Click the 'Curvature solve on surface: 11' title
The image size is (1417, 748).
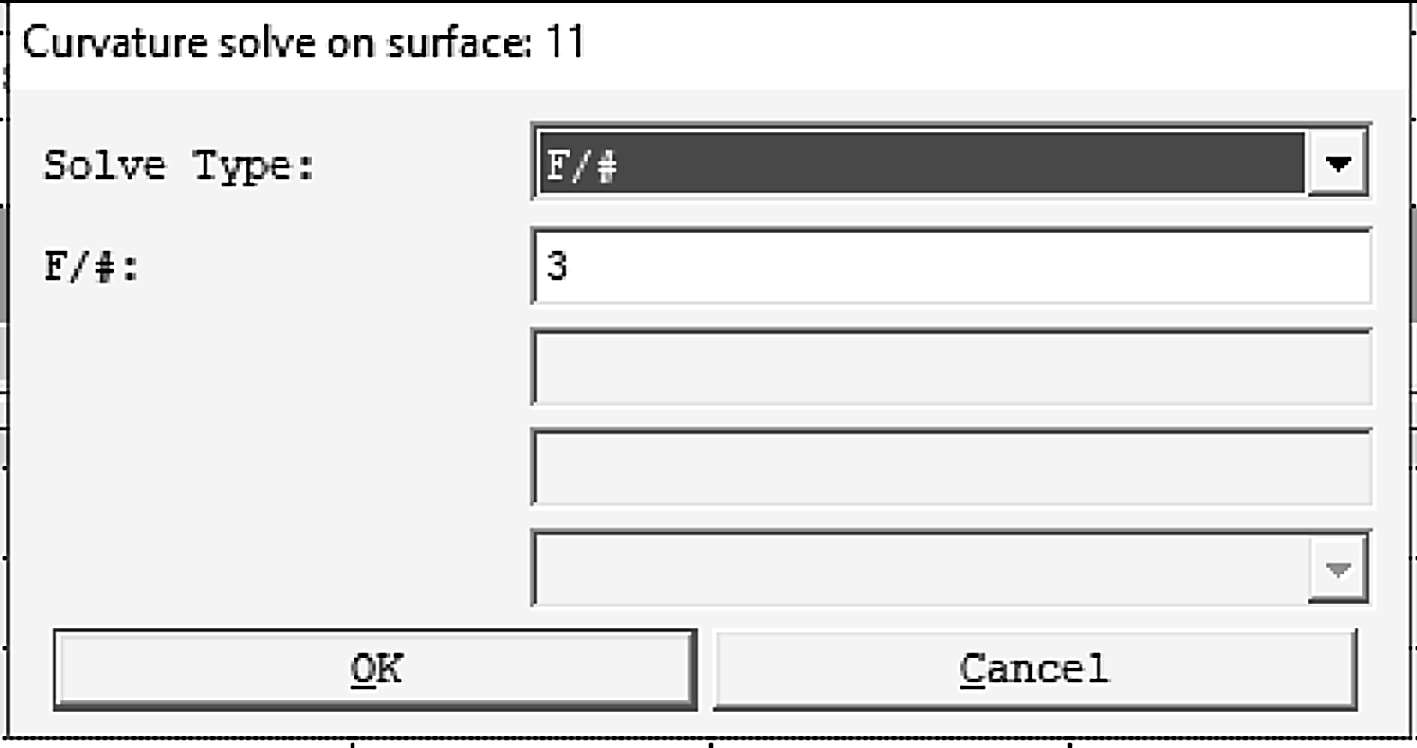point(303,44)
